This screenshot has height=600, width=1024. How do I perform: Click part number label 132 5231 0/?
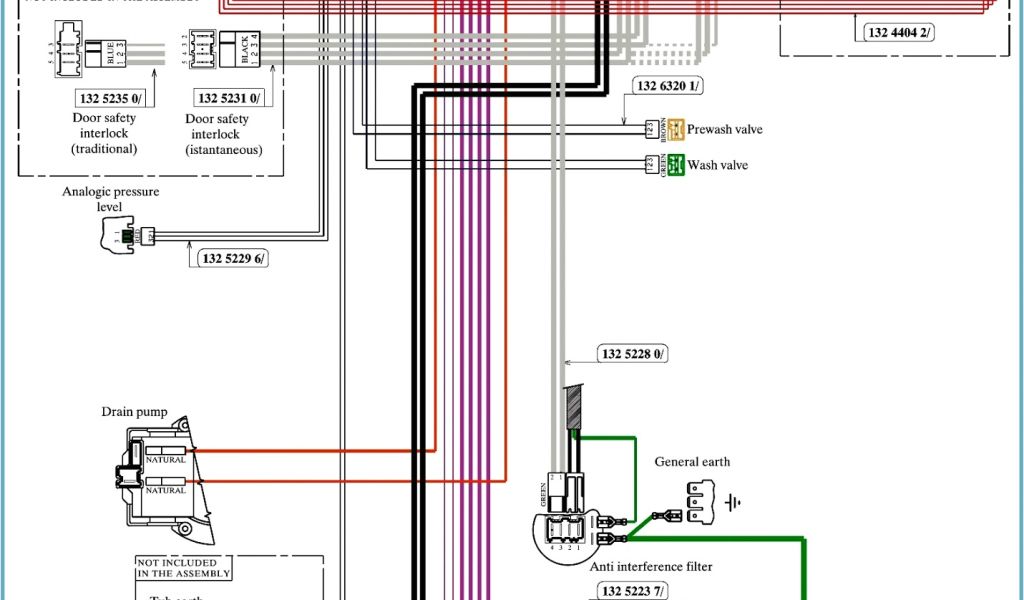(x=229, y=98)
